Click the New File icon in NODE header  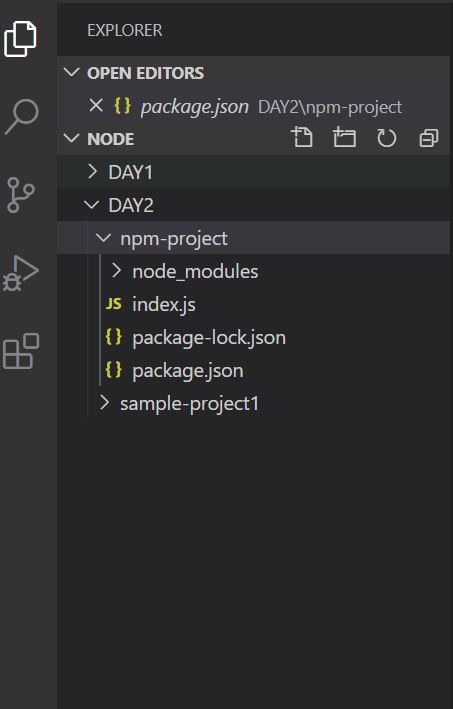(302, 137)
